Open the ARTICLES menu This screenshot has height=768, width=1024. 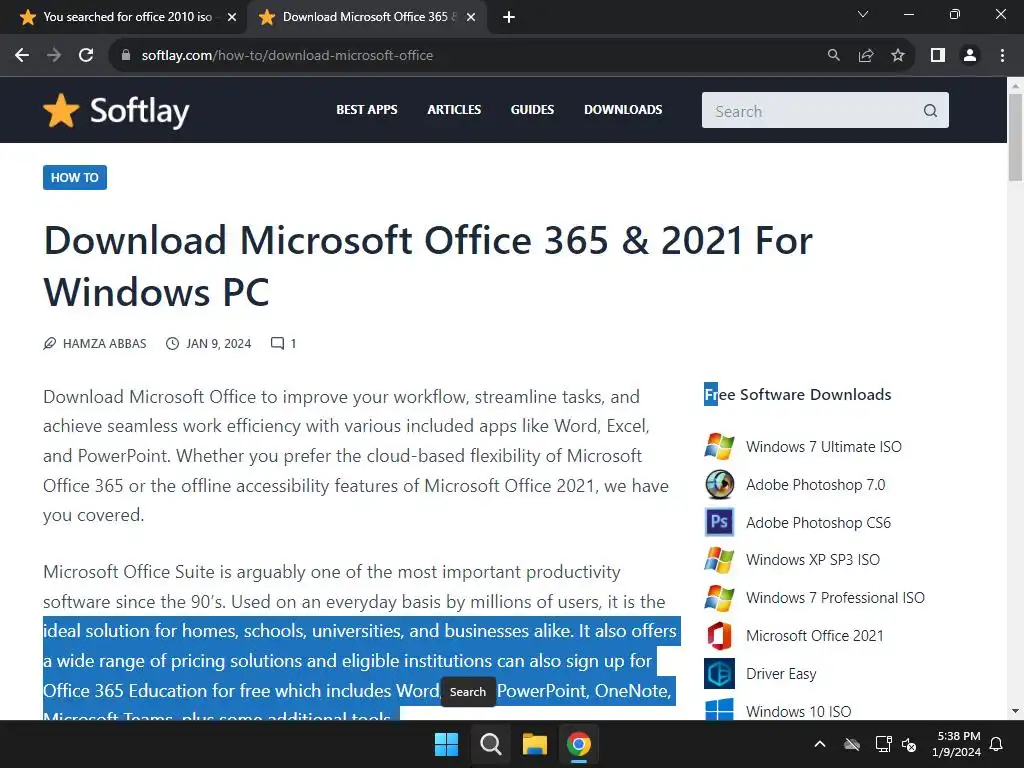click(454, 110)
